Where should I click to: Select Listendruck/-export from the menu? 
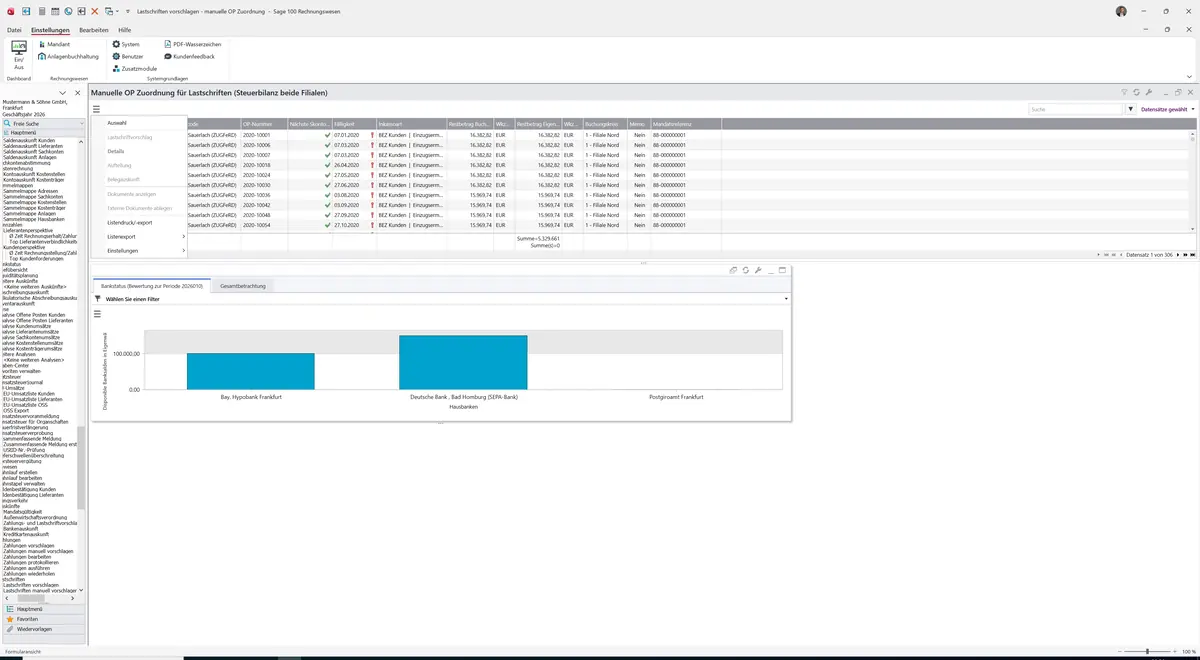(x=130, y=222)
